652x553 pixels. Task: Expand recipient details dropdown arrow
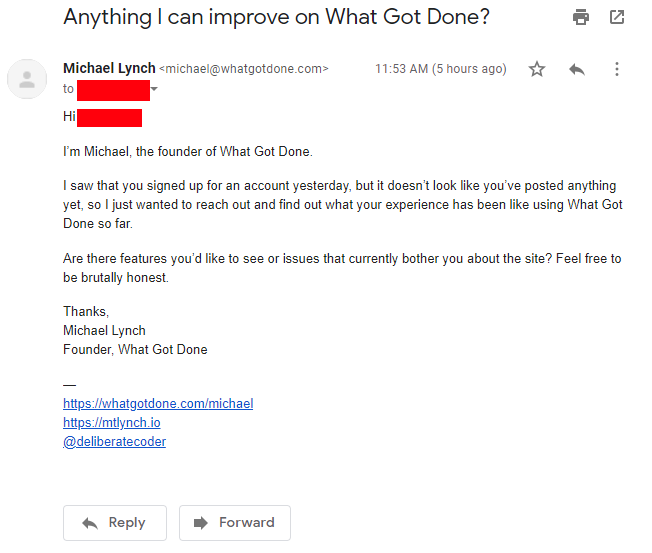(154, 89)
